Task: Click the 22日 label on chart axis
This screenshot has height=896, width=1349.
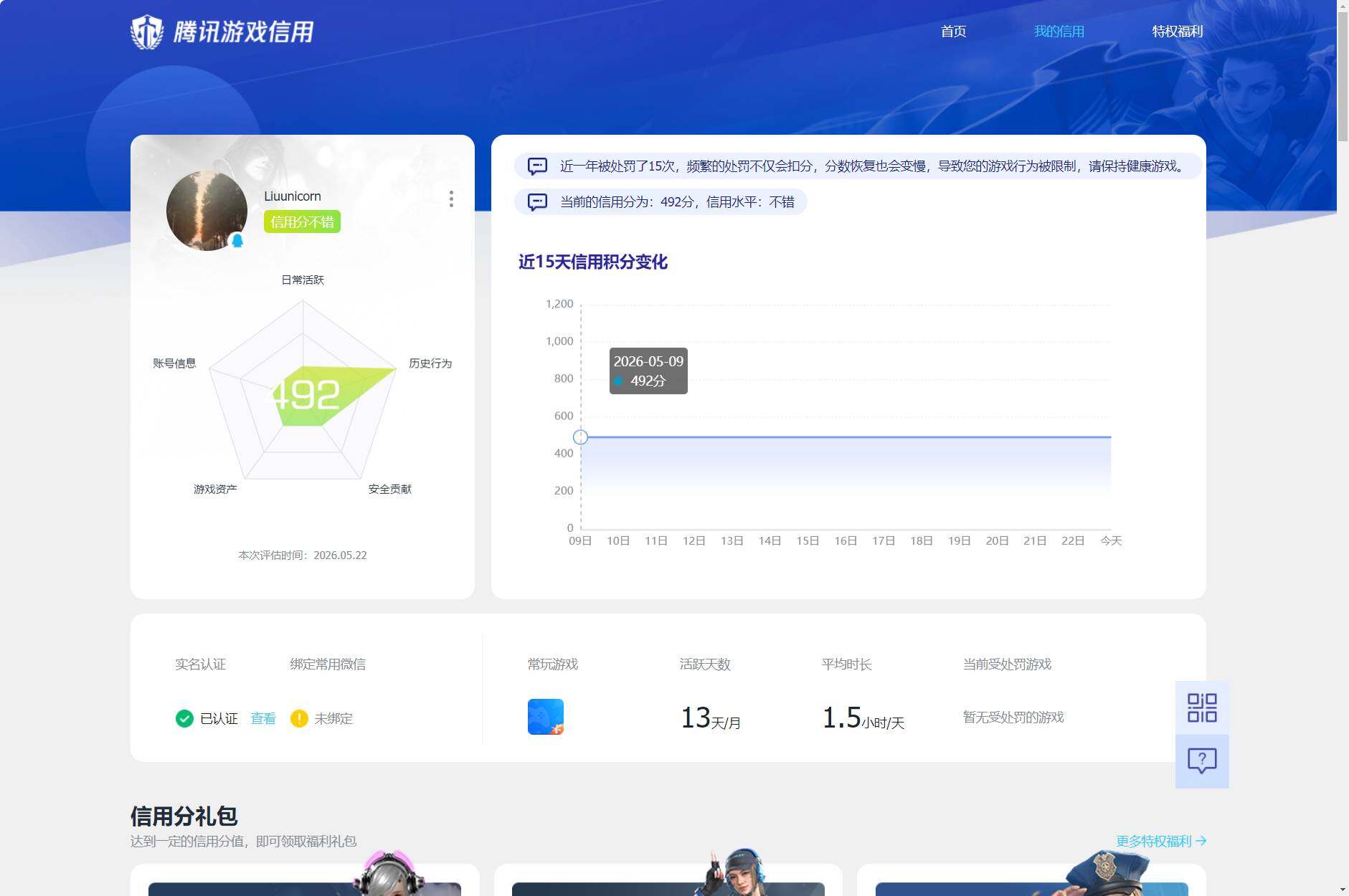Action: coord(1073,540)
